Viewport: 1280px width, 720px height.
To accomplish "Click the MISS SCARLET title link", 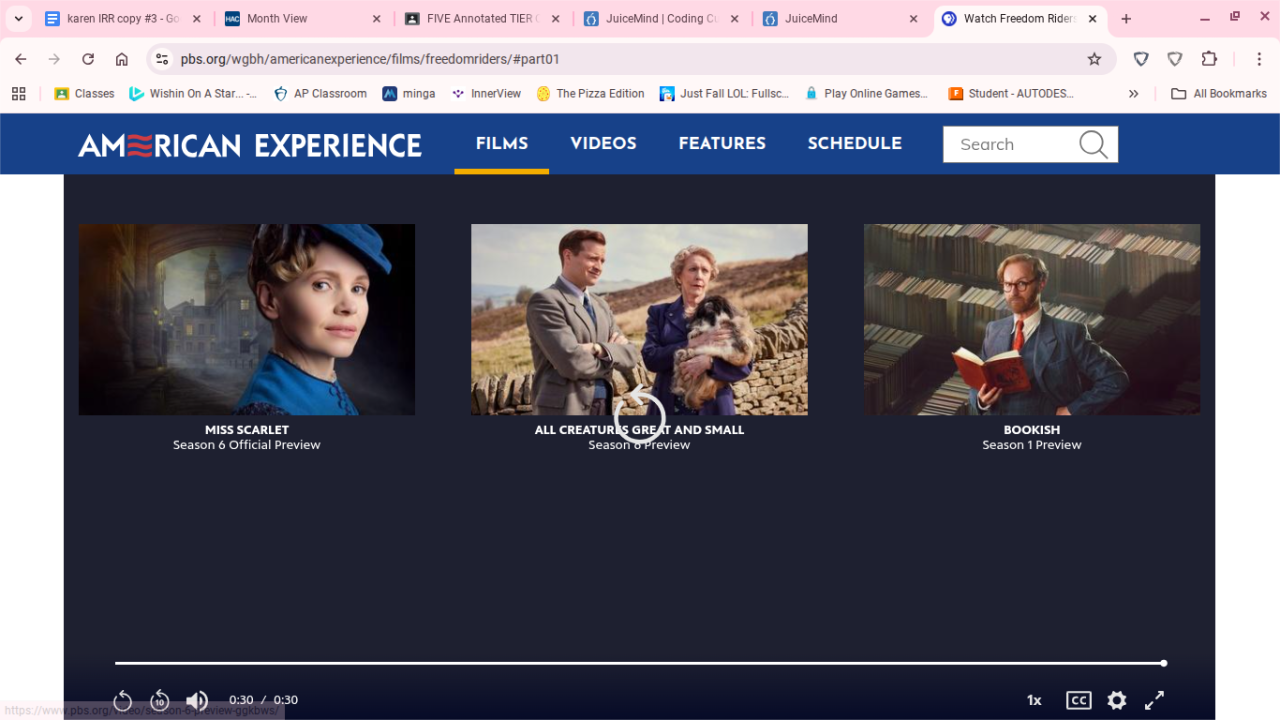I will pyautogui.click(x=247, y=430).
